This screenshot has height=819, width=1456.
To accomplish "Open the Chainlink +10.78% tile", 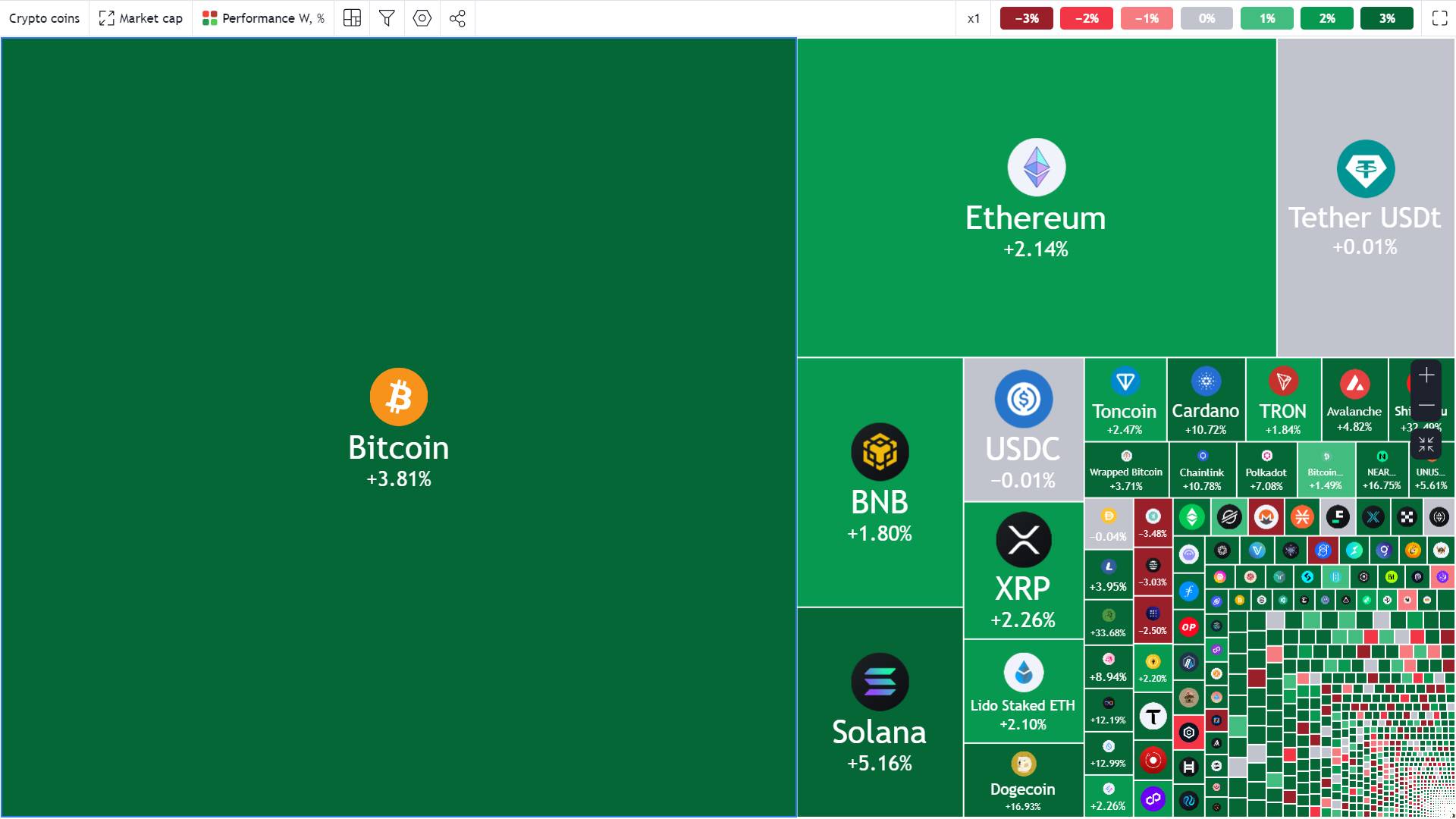I will click(1202, 469).
